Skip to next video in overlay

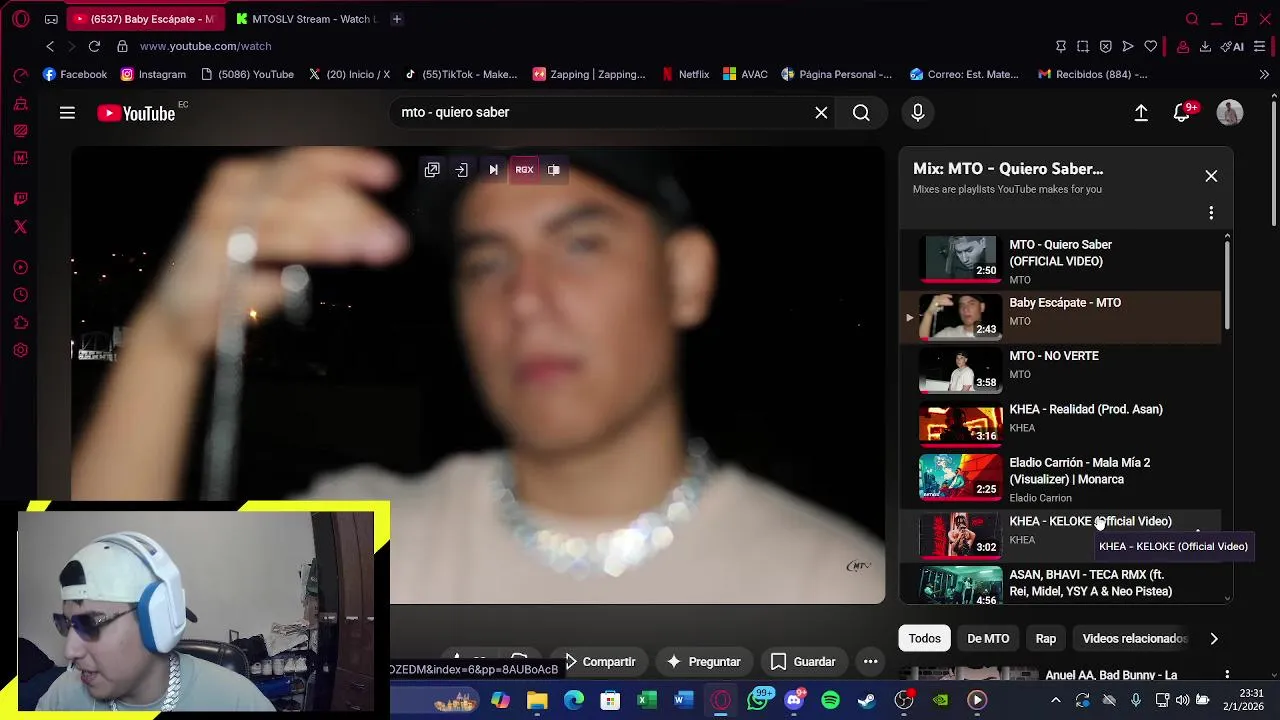click(x=493, y=170)
